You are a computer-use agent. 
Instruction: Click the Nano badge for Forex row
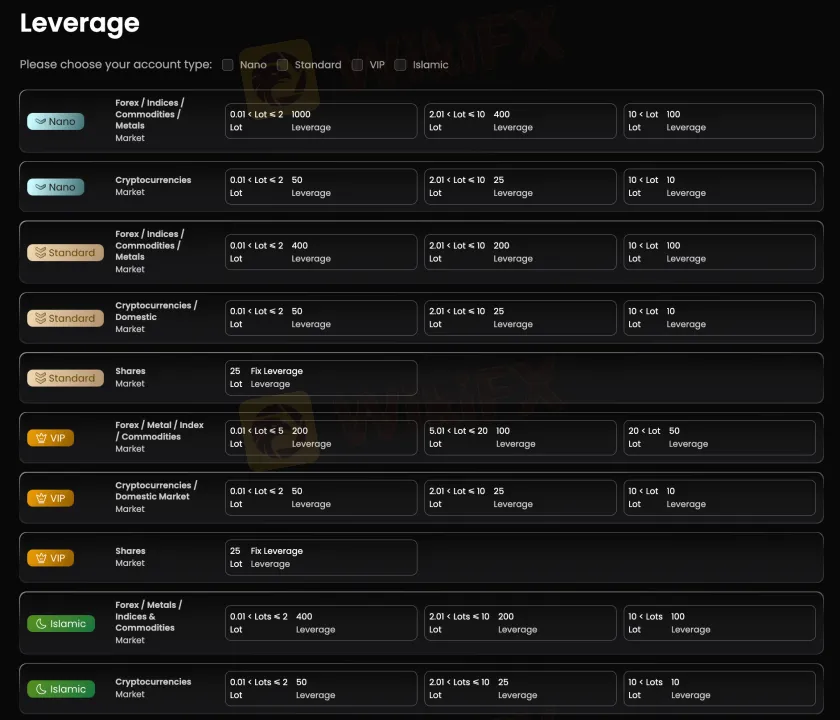click(x=56, y=121)
